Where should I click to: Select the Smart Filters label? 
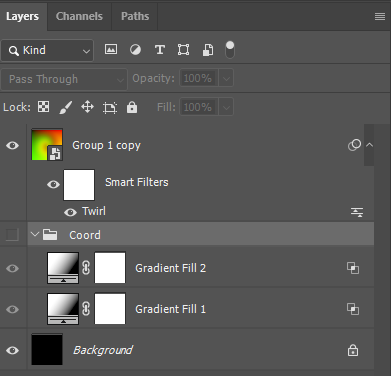137,182
